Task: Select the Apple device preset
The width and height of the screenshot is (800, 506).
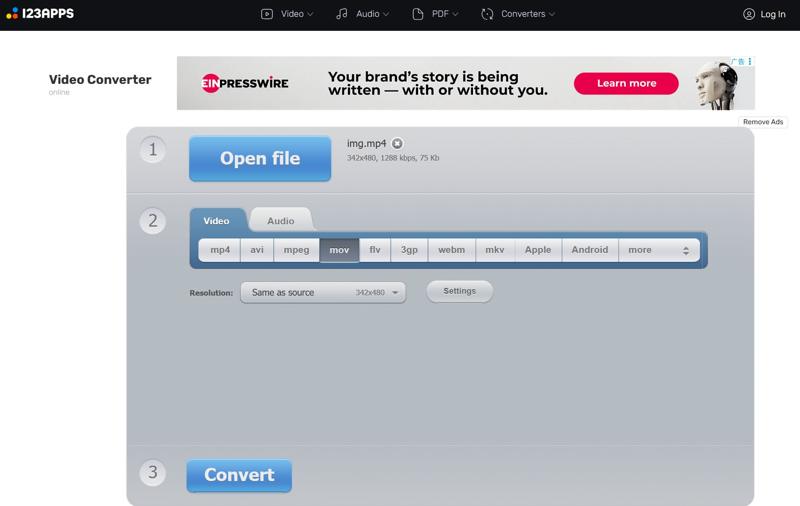Action: click(x=538, y=250)
